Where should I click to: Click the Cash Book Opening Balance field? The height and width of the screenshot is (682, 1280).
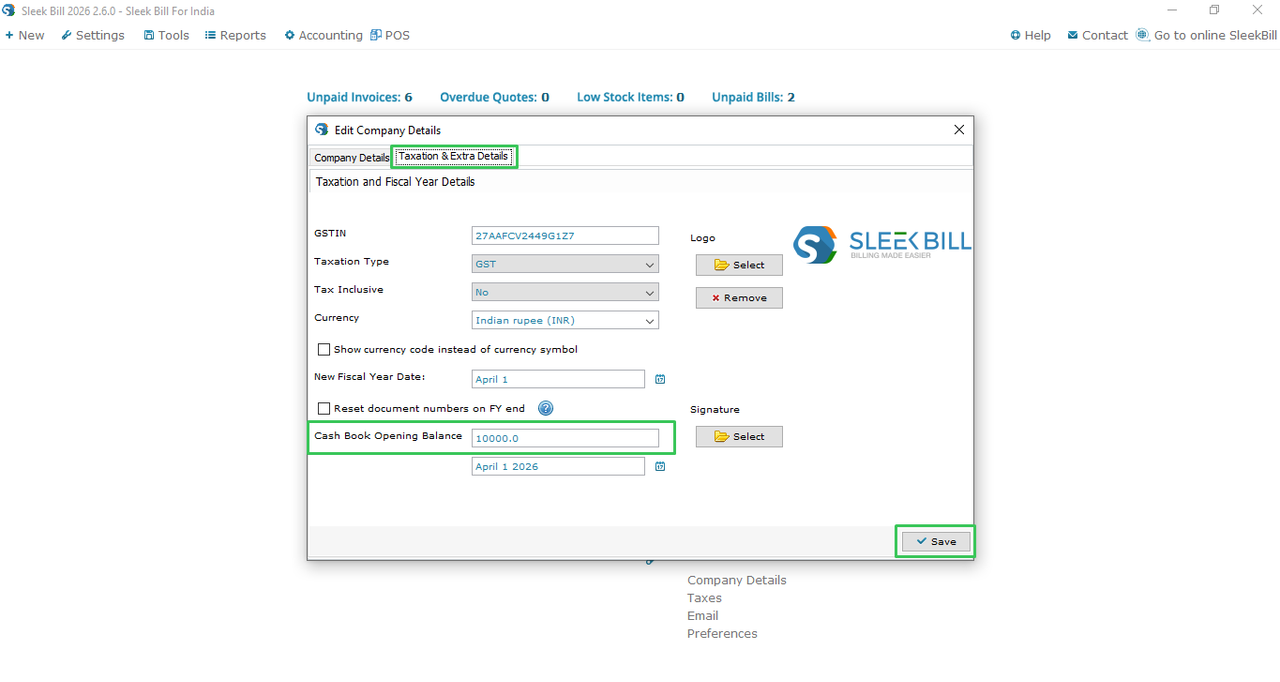(565, 438)
